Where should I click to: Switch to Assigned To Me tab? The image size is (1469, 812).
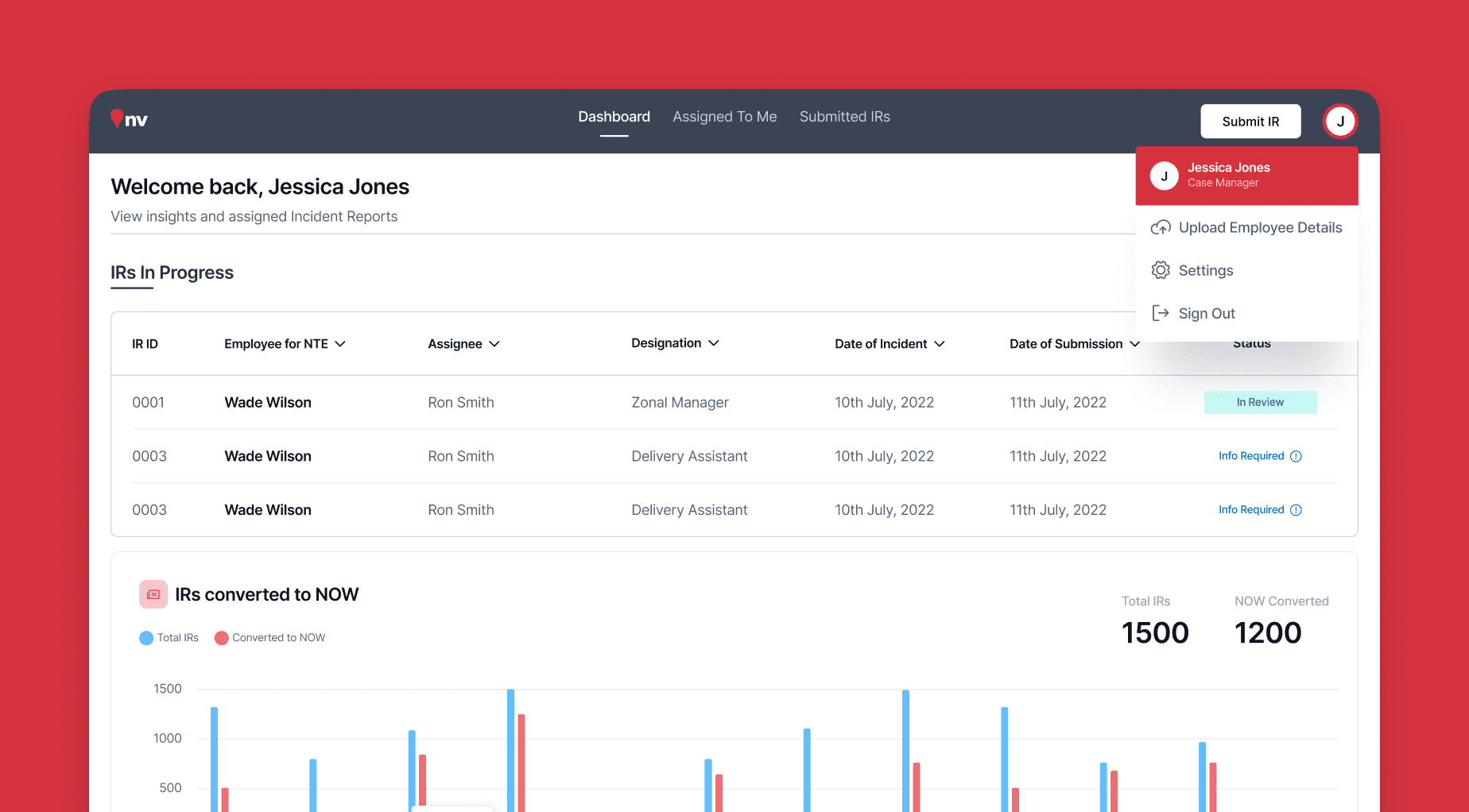[725, 117]
